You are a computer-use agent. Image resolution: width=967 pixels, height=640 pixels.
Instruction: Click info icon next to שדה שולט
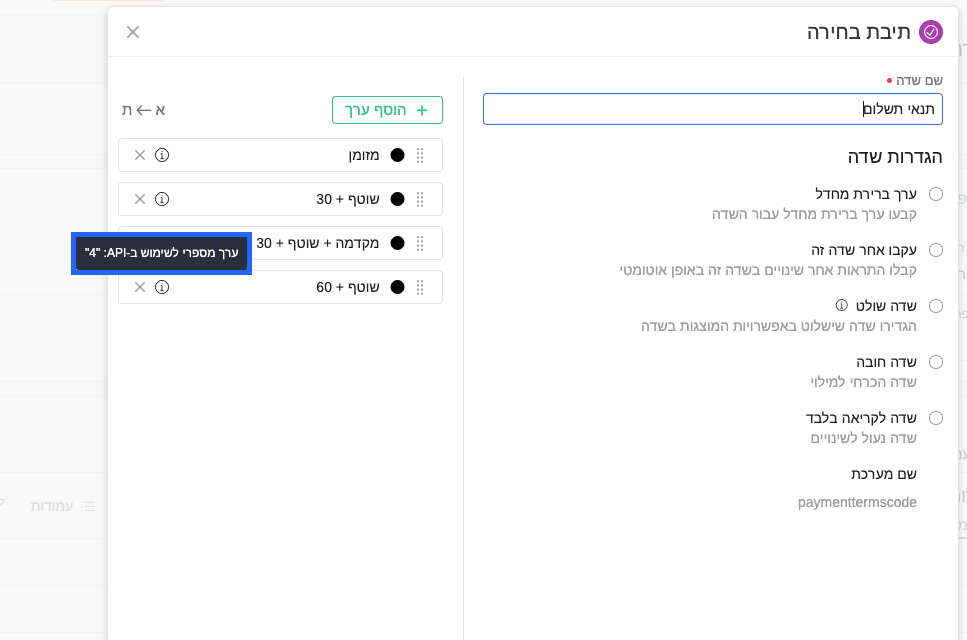841,305
